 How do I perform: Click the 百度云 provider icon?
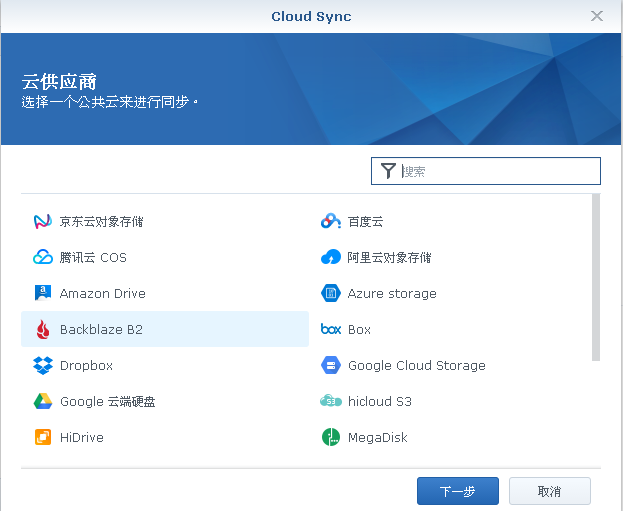(331, 222)
